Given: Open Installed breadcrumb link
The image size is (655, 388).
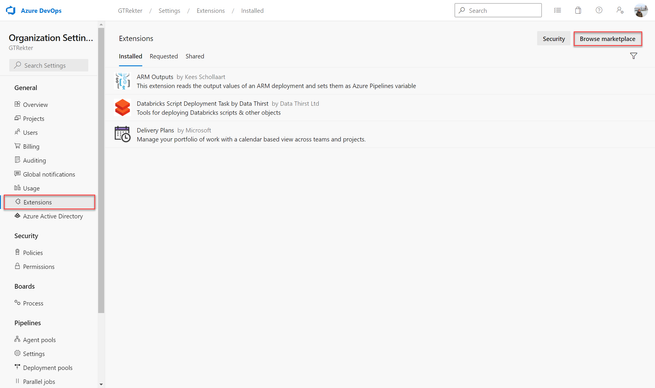Looking at the screenshot, I should [x=252, y=11].
